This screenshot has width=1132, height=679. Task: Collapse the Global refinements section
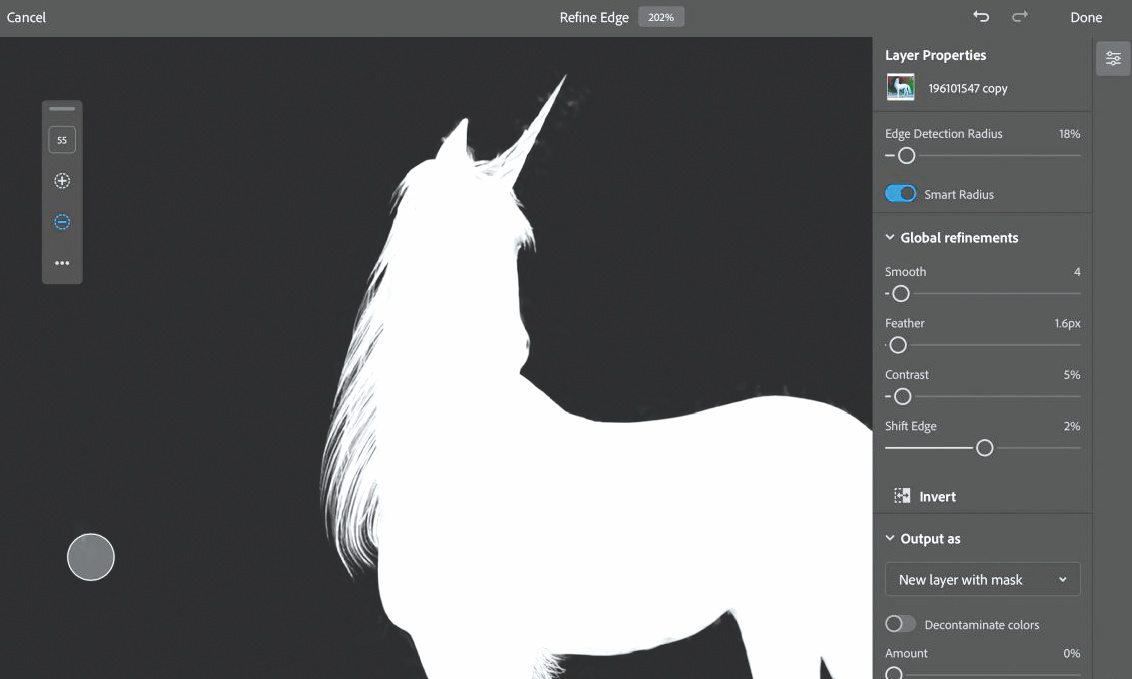pos(890,238)
